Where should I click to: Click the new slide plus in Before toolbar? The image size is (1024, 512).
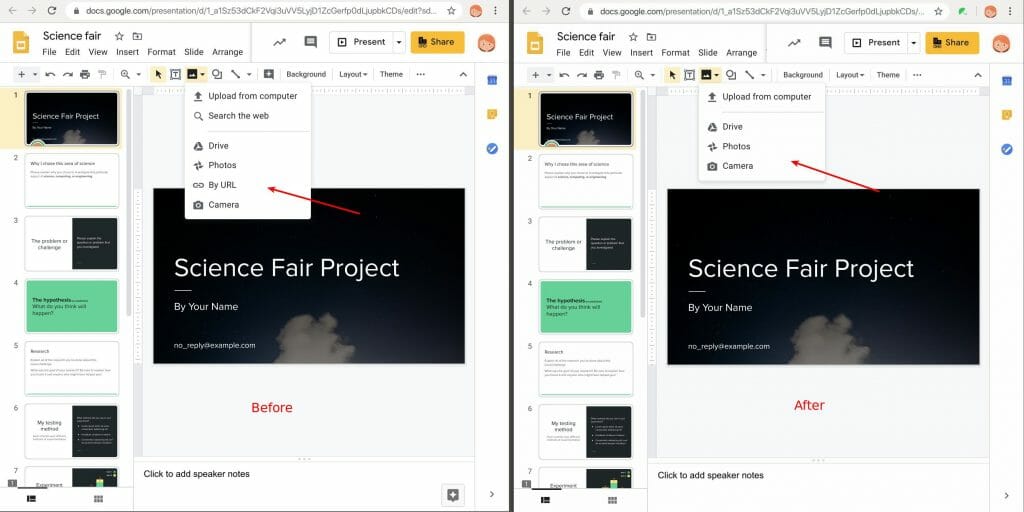[22, 74]
